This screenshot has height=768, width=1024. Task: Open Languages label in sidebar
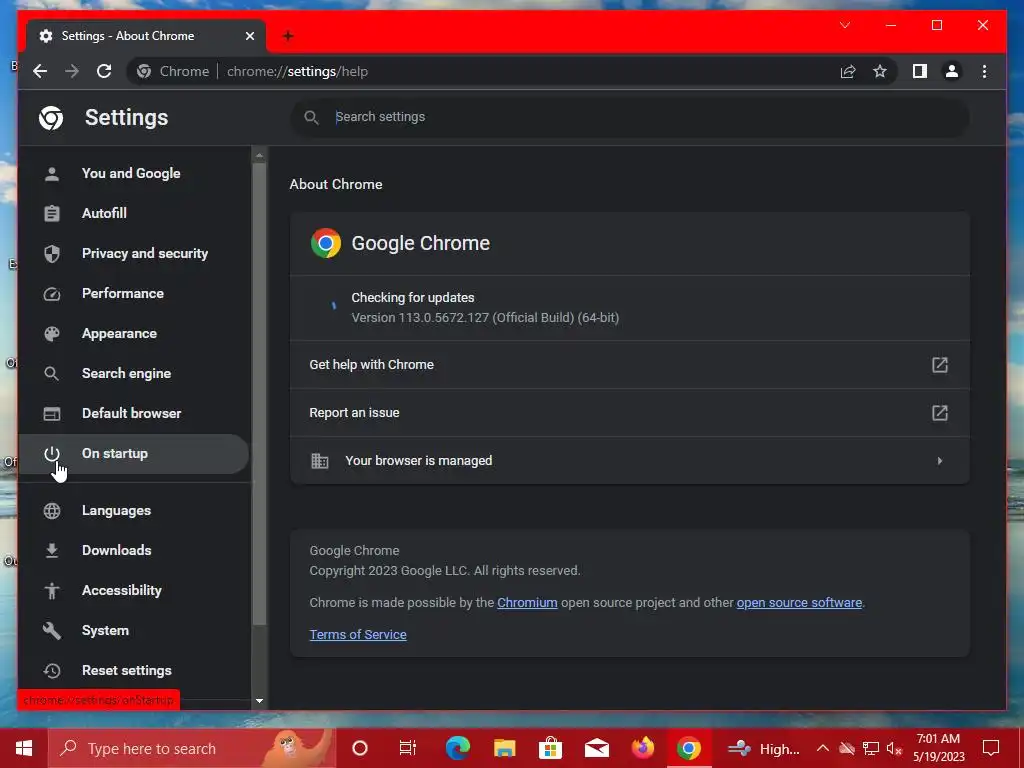[116, 511]
